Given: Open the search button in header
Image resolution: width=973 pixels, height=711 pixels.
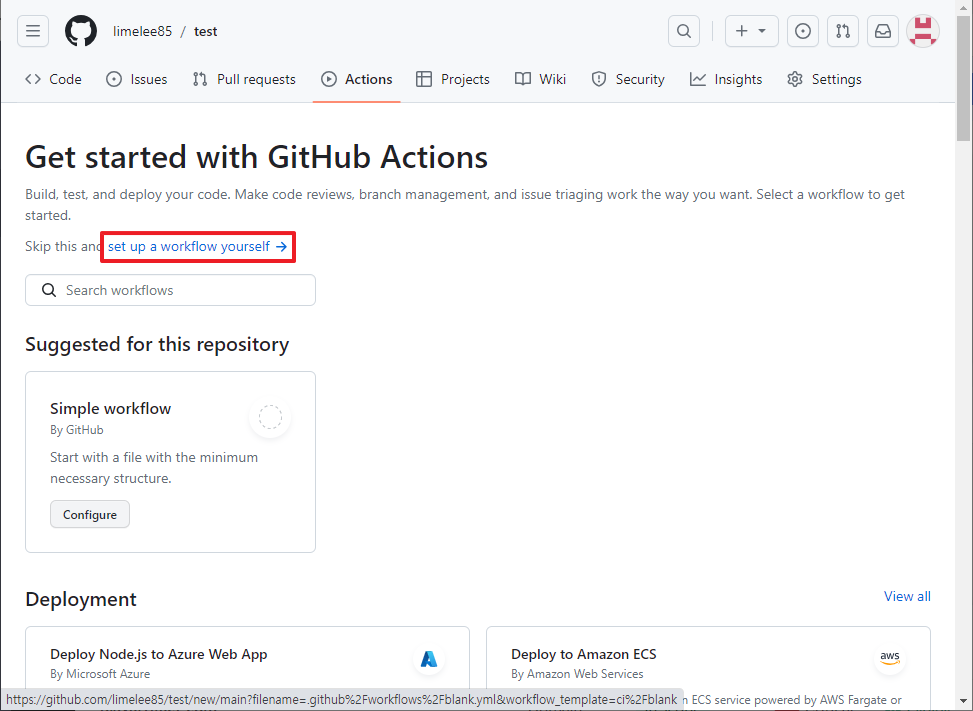Looking at the screenshot, I should [684, 31].
